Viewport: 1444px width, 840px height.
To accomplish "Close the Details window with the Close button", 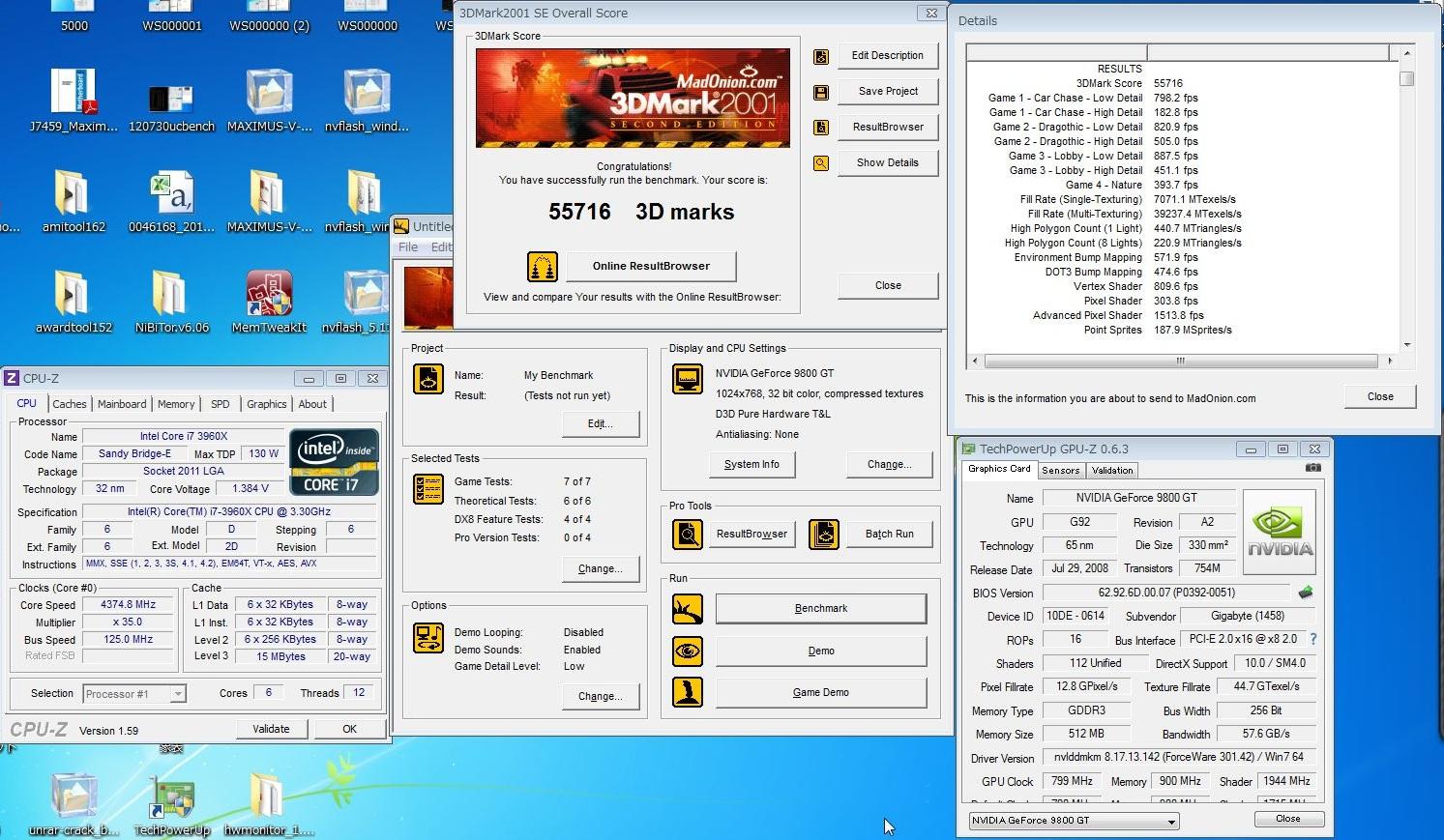I will coord(1380,396).
